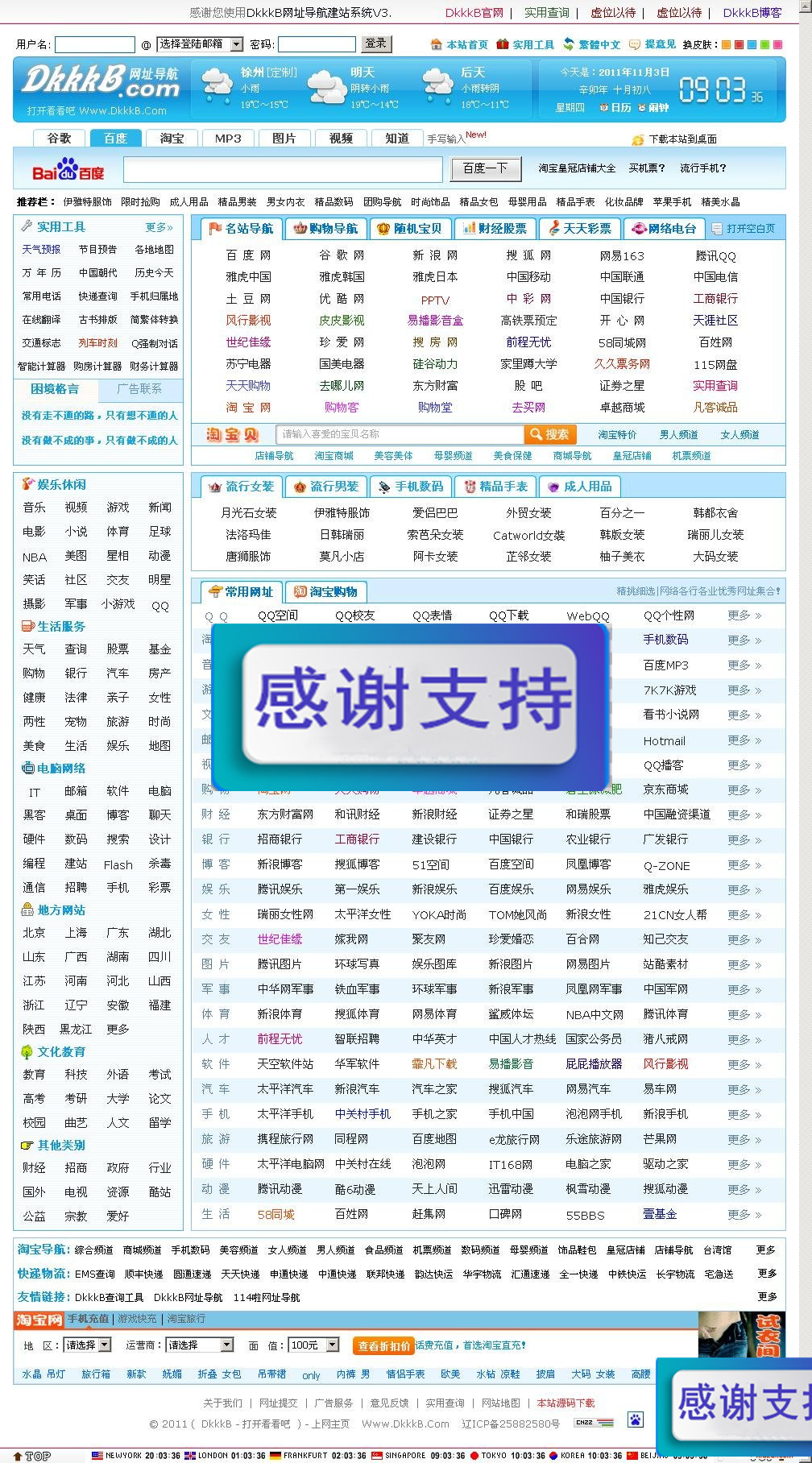Viewport: 812px width, 1463px height.
Task: Open the 手写输入 link
Action: [446, 139]
